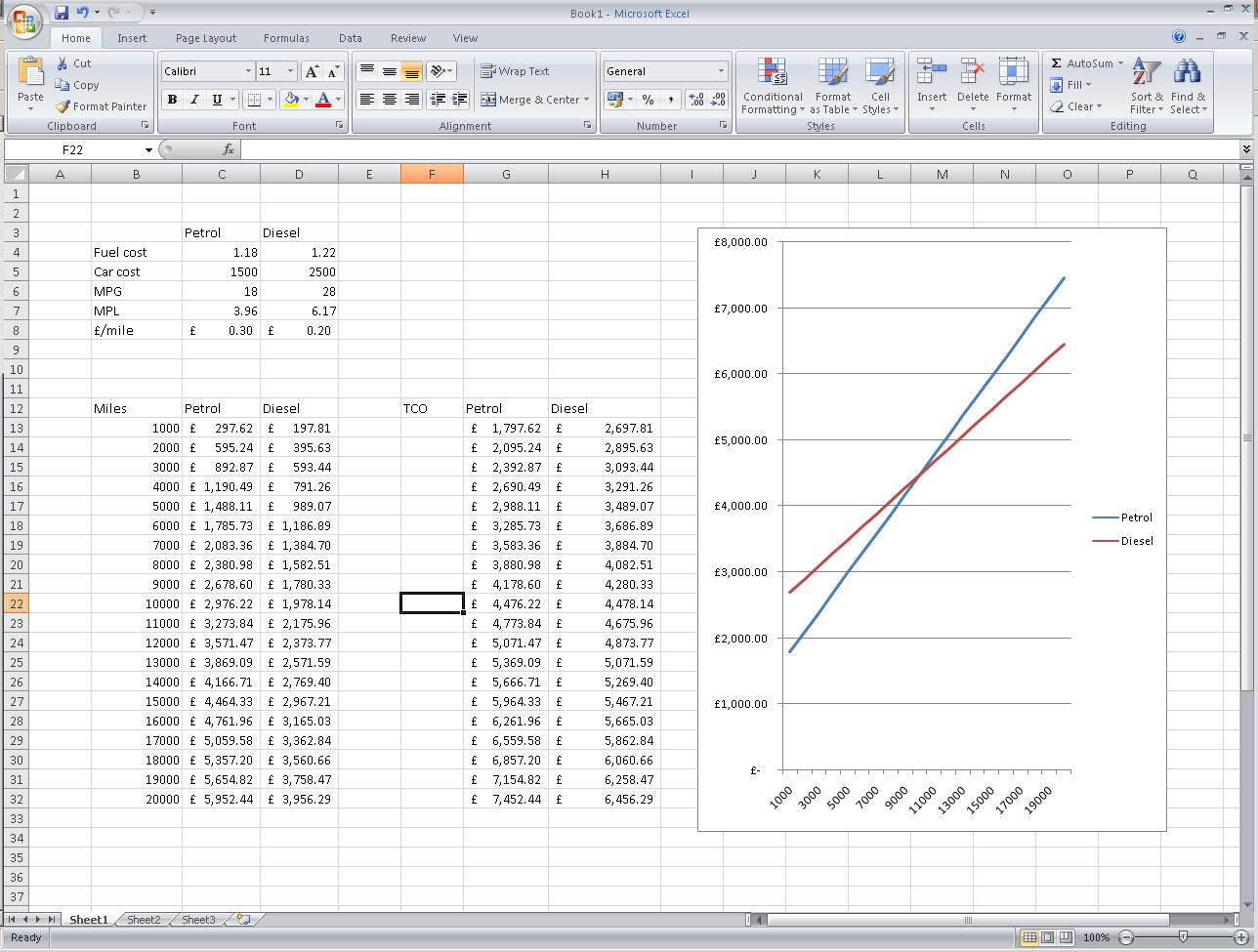
Task: Click the Excel Help question mark
Action: [x=1179, y=37]
